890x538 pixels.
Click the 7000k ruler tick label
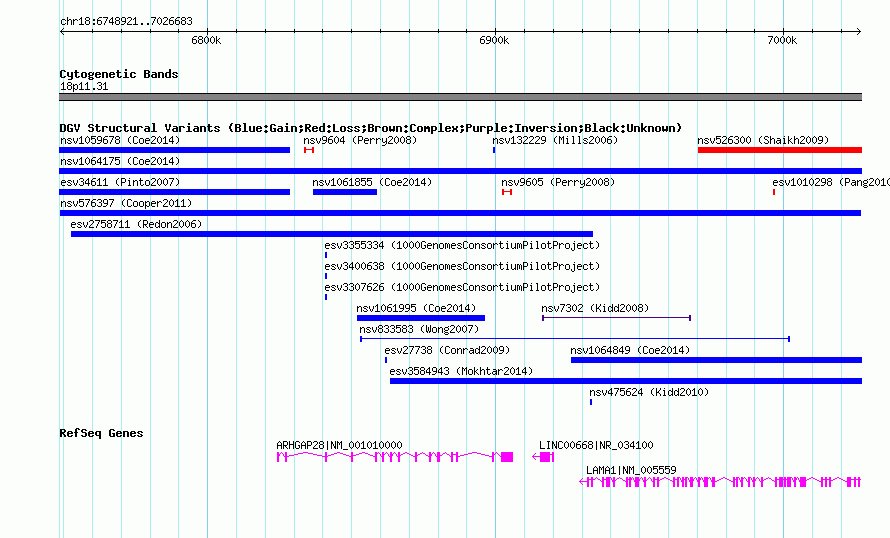[x=782, y=40]
